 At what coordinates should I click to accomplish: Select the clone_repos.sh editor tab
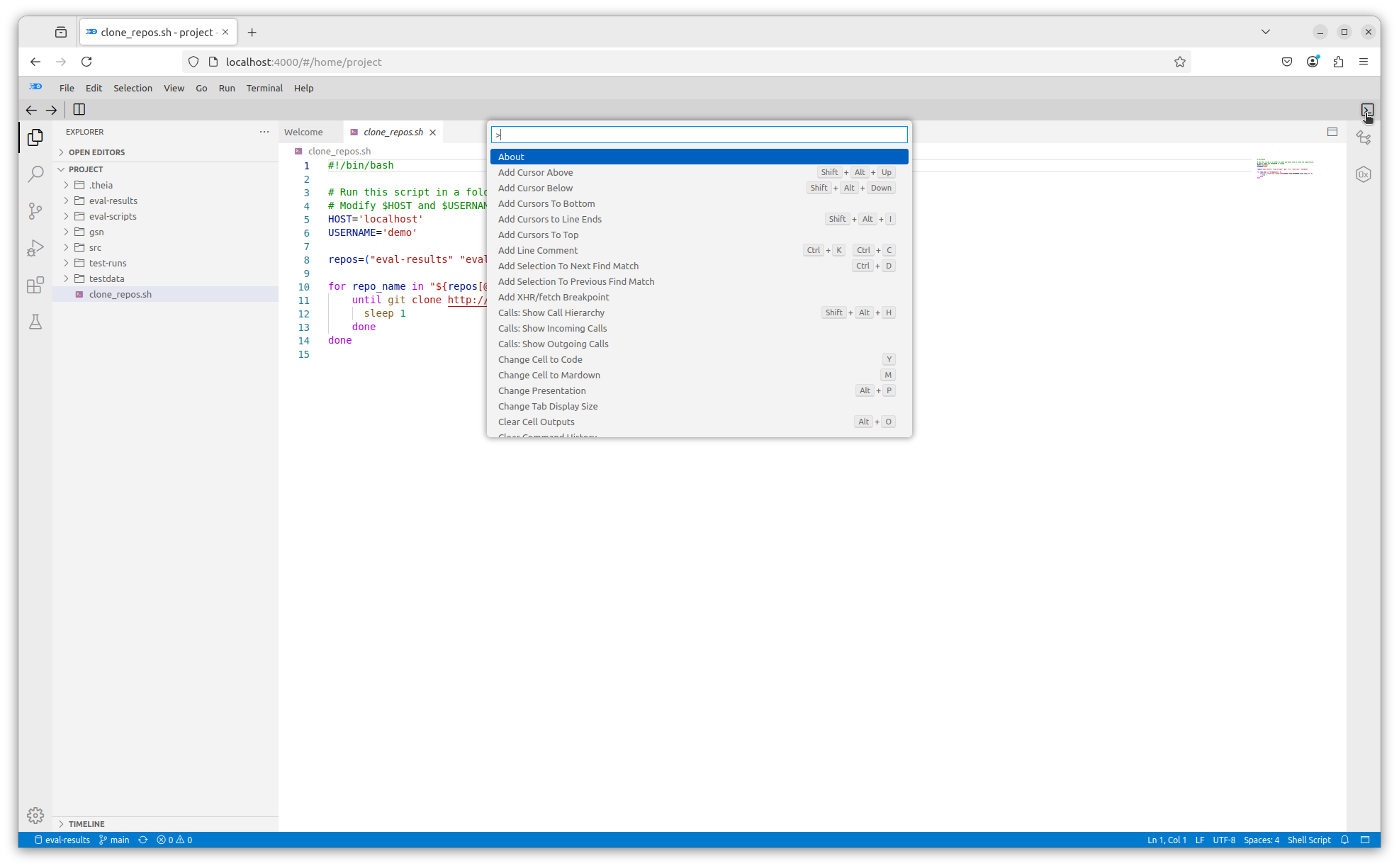pos(393,133)
